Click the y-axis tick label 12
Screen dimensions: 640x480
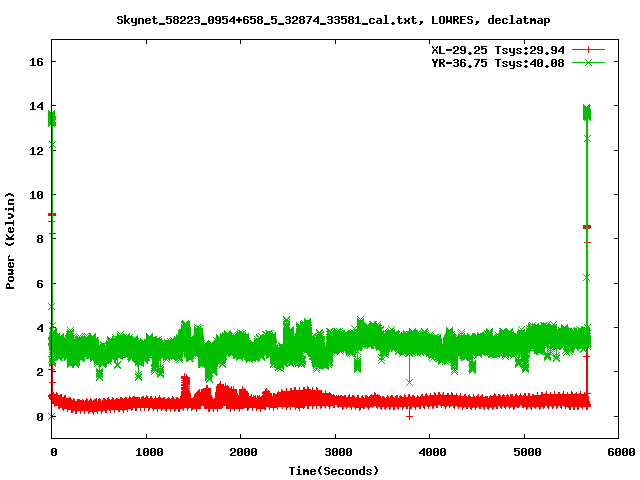pos(36,151)
